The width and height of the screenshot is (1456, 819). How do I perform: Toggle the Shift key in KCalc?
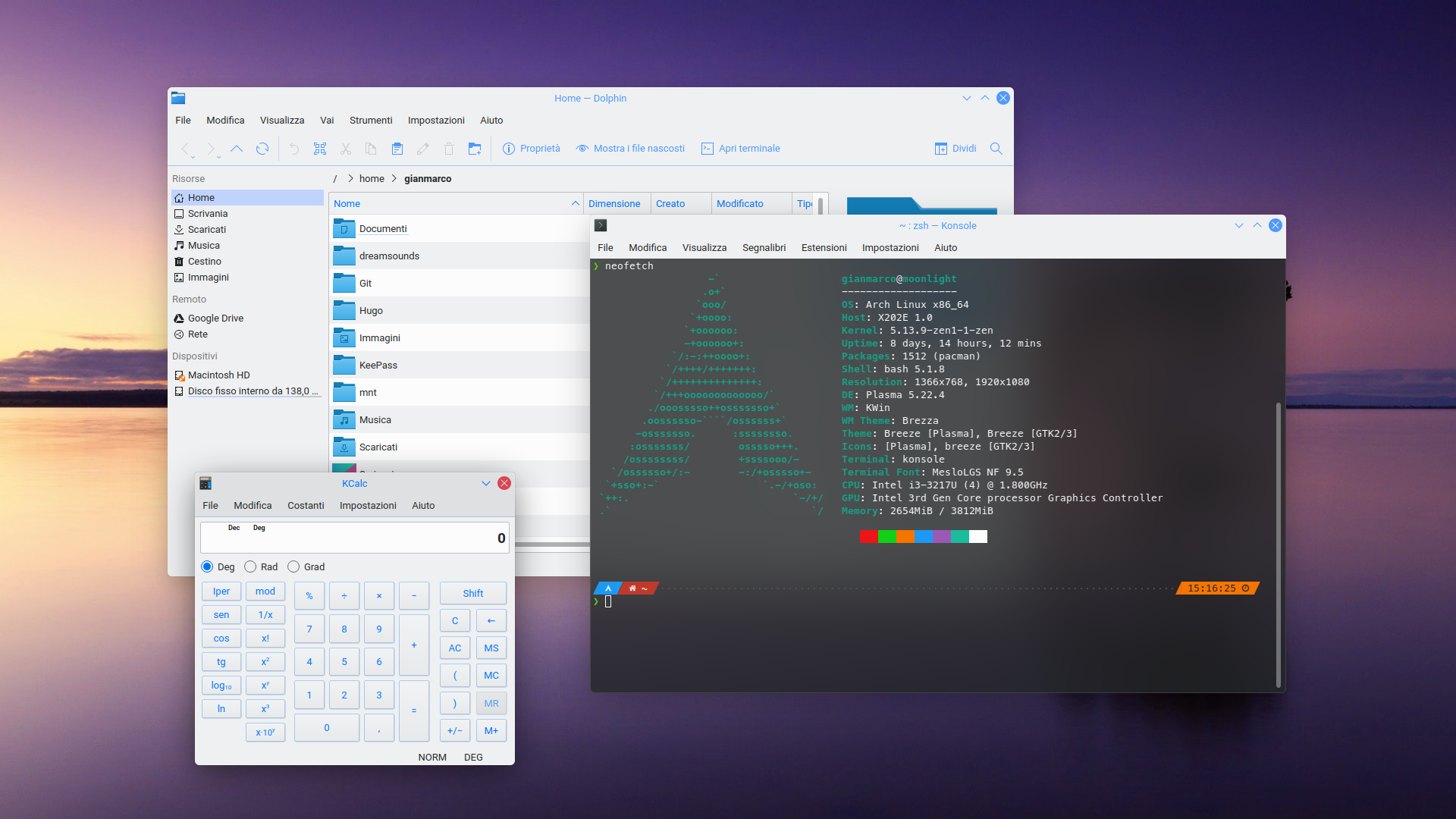(x=473, y=594)
